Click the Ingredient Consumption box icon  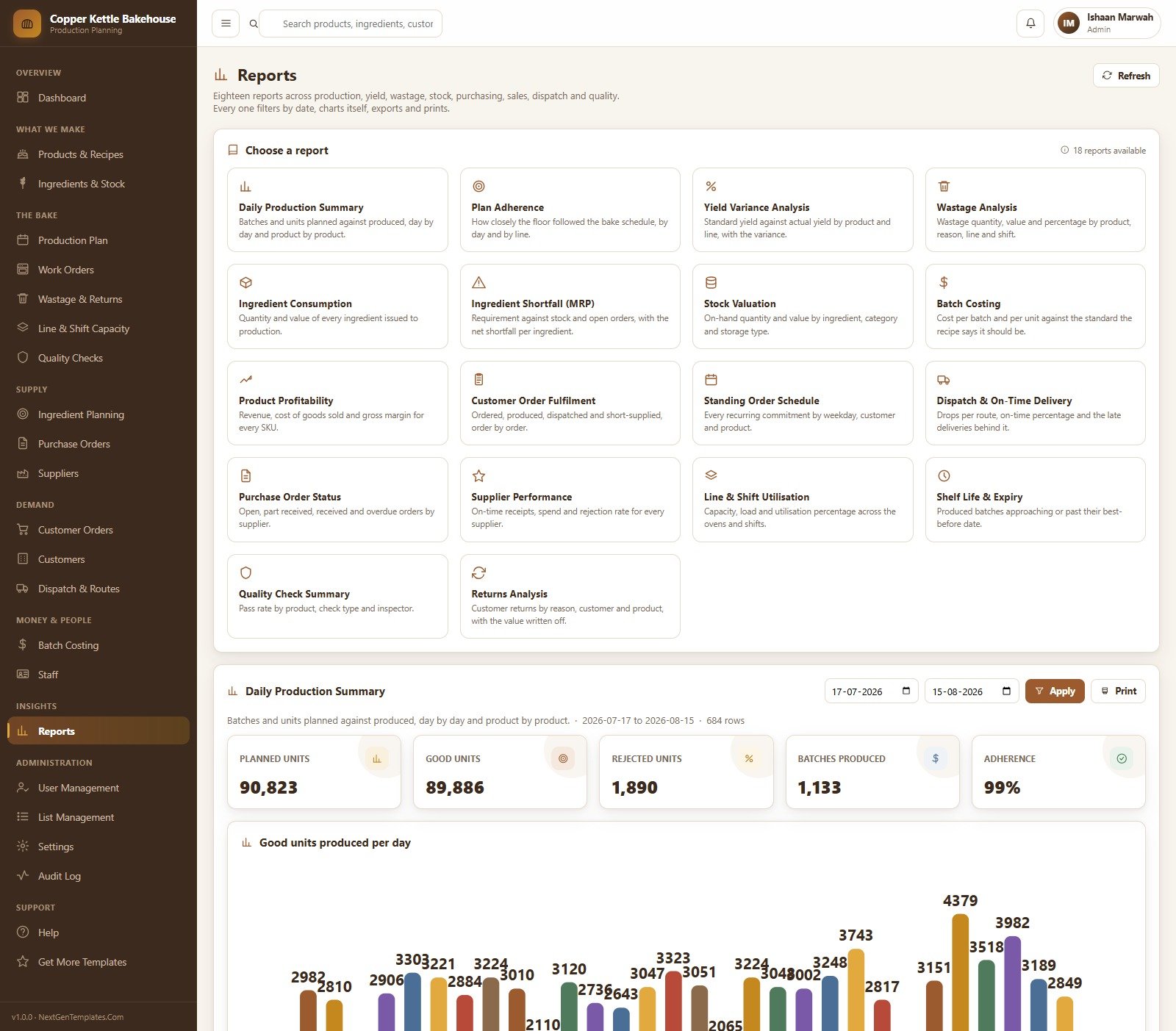245,283
